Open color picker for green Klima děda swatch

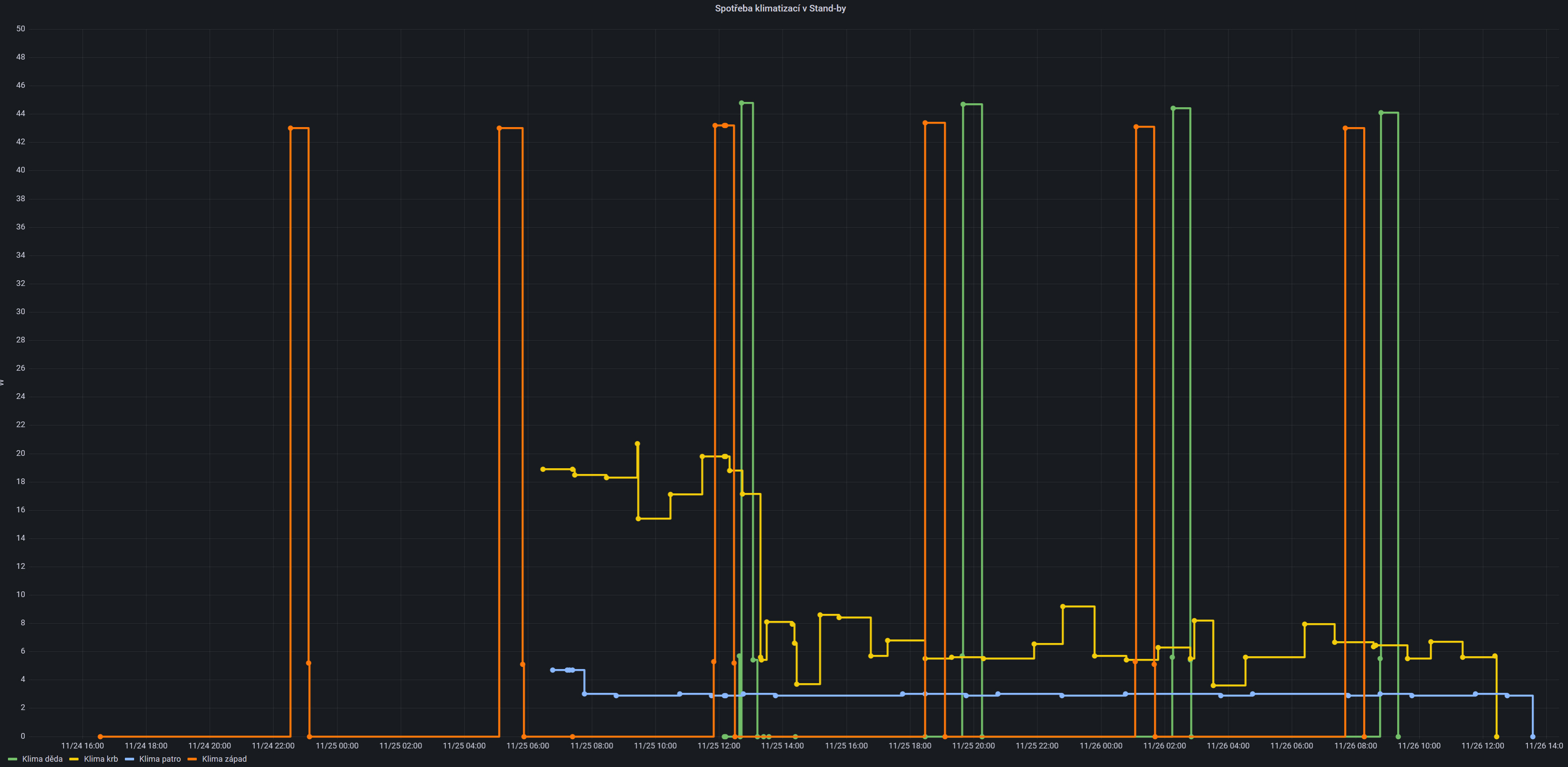coord(12,759)
